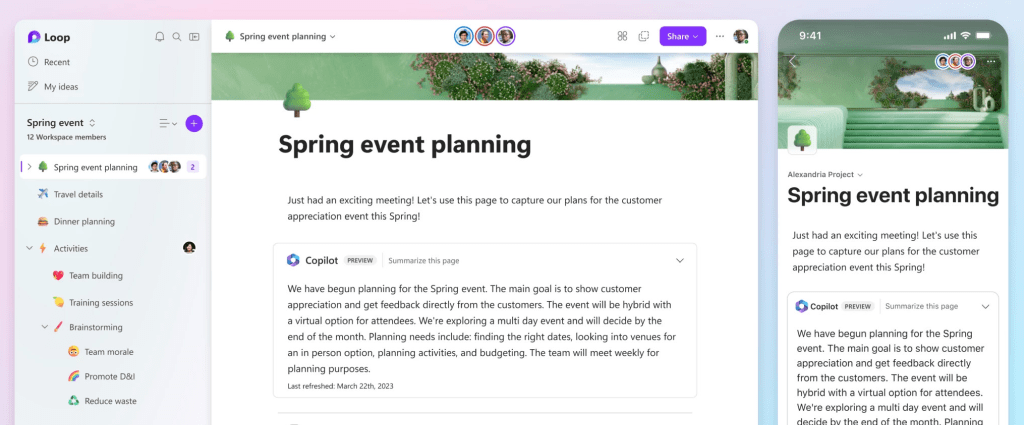Open the Spring event workspace switcher
This screenshot has height=425, width=1024.
click(61, 123)
